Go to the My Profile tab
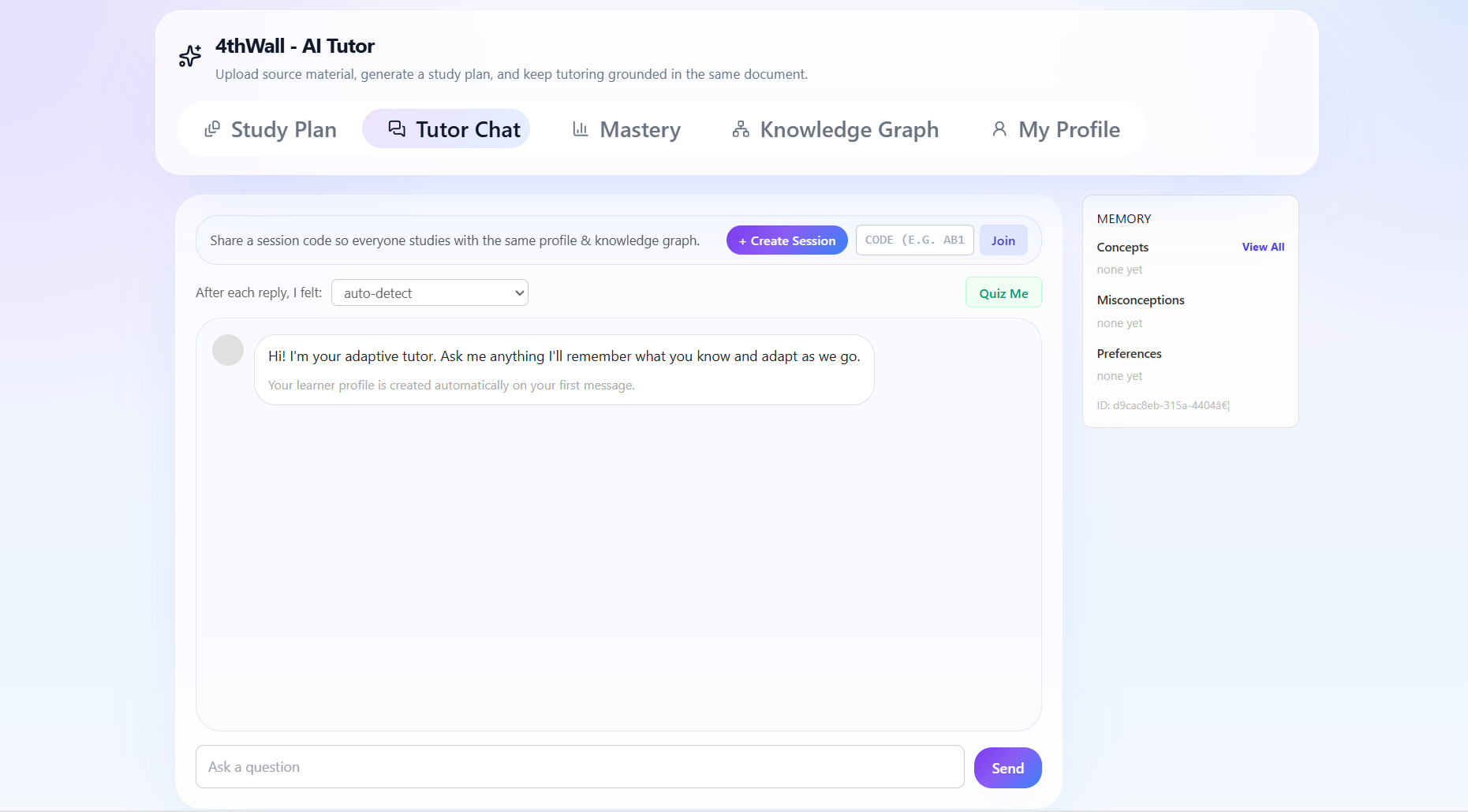The width and height of the screenshot is (1468, 812). [1055, 129]
